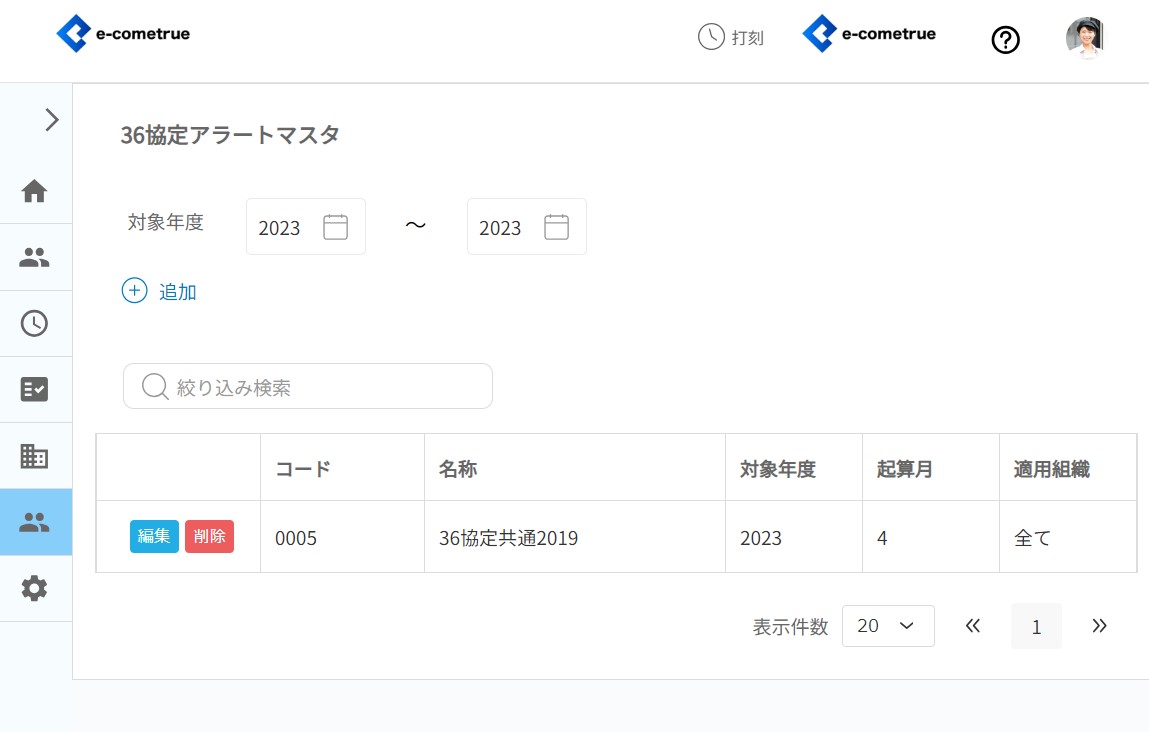Image resolution: width=1149 pixels, height=732 pixels.
Task: Click the 打刻 clock-in button
Action: coord(731,37)
